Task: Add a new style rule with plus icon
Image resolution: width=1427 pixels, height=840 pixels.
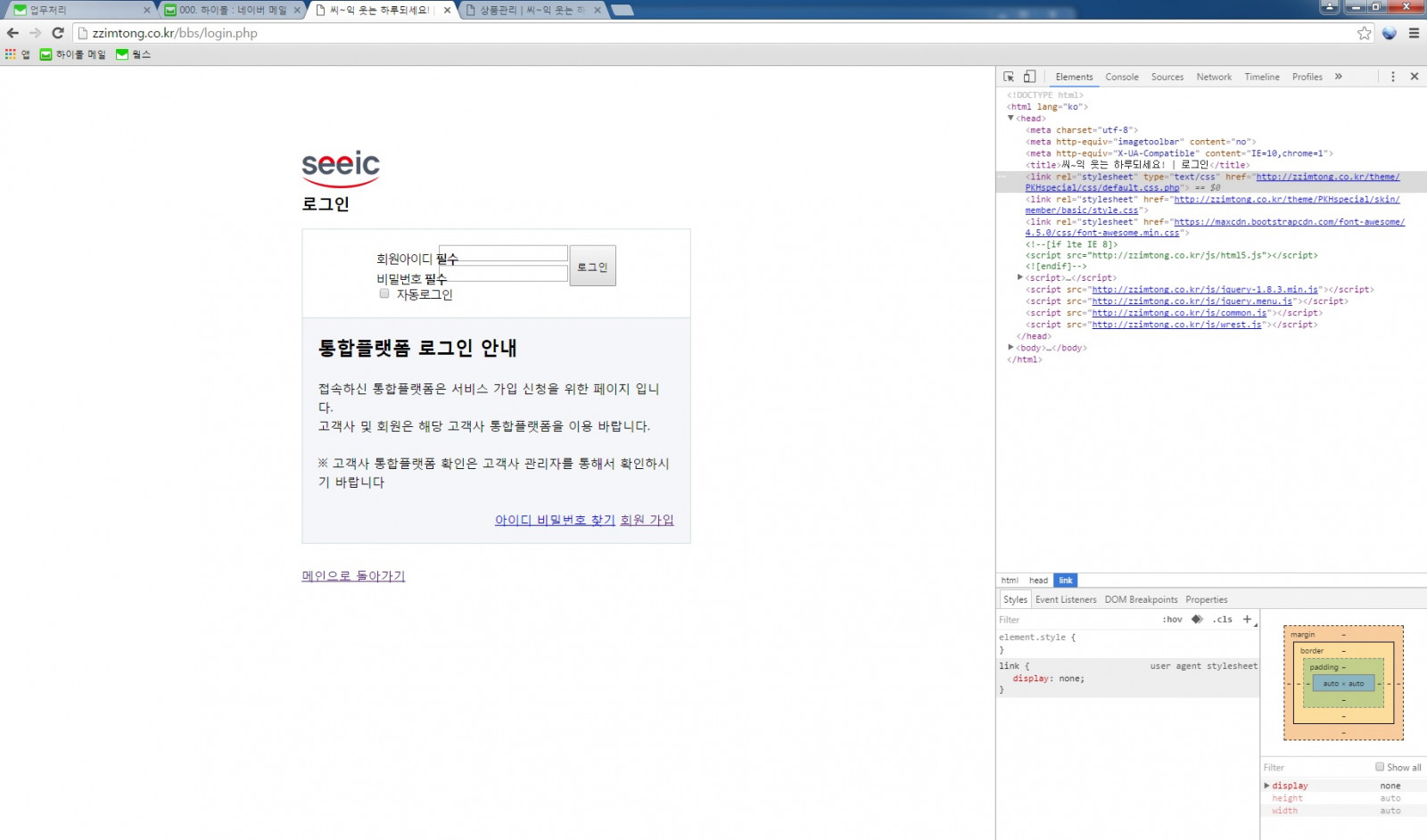Action: click(x=1247, y=619)
